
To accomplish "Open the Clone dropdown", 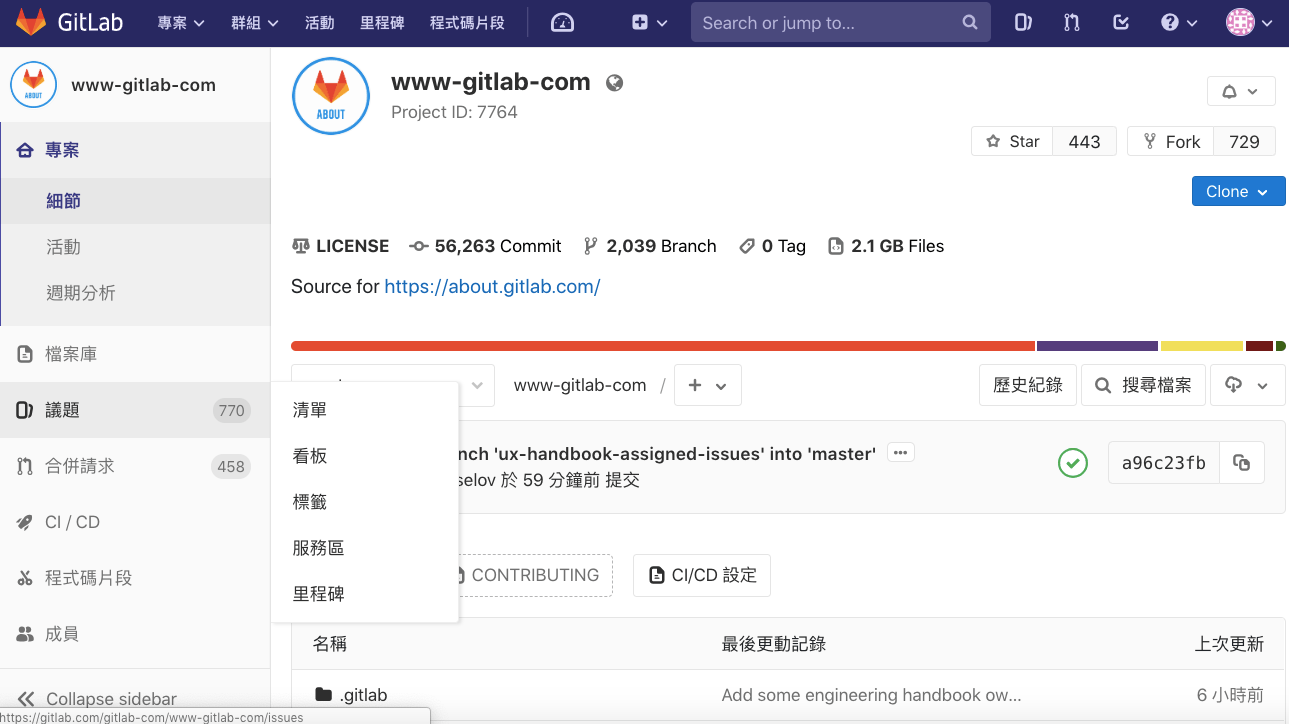I will [1238, 191].
